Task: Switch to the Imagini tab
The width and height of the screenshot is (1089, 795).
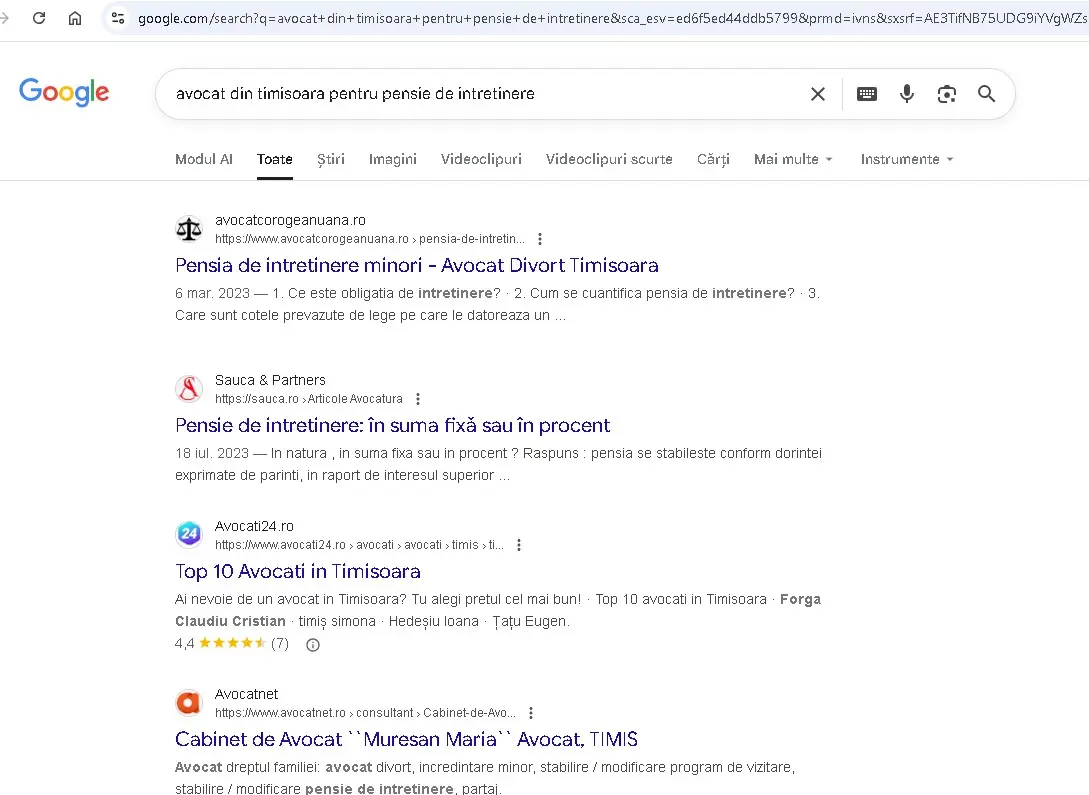Action: pyautogui.click(x=392, y=159)
